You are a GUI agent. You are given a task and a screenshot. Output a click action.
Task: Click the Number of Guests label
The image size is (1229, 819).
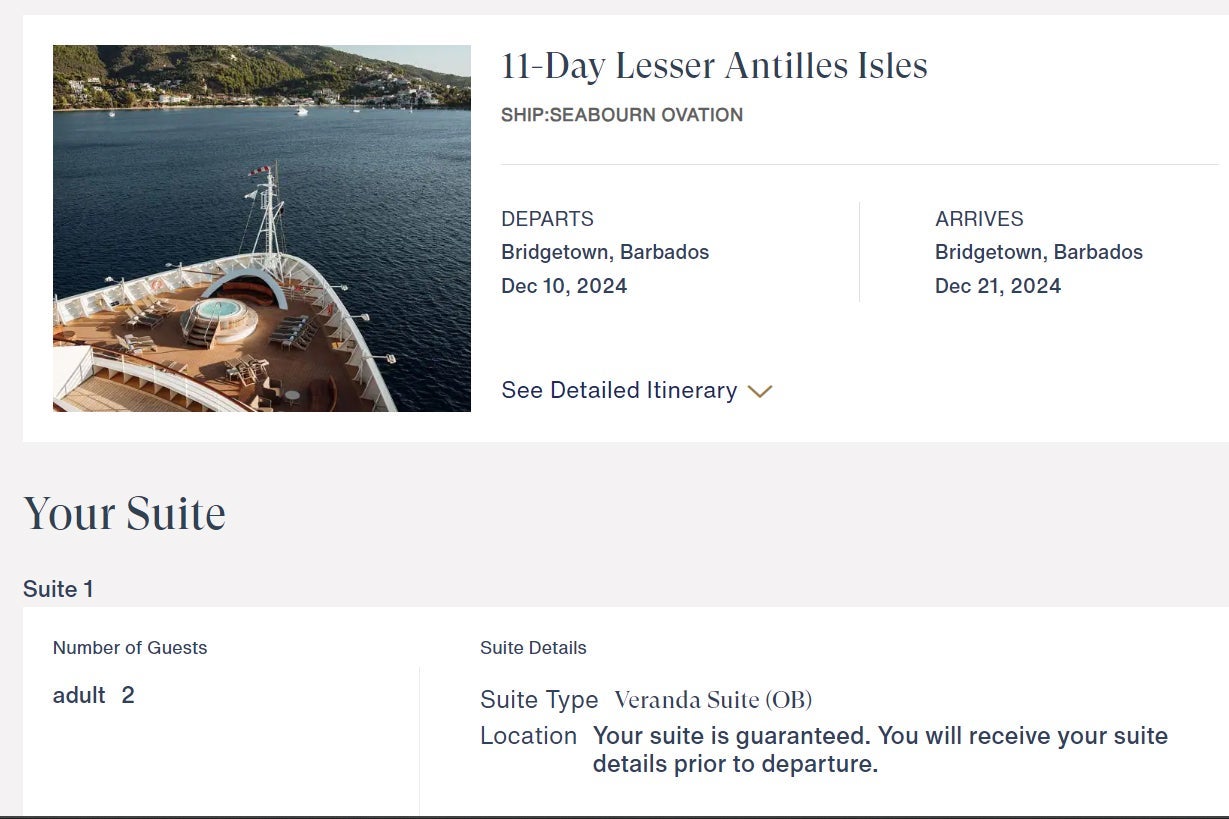click(x=130, y=647)
